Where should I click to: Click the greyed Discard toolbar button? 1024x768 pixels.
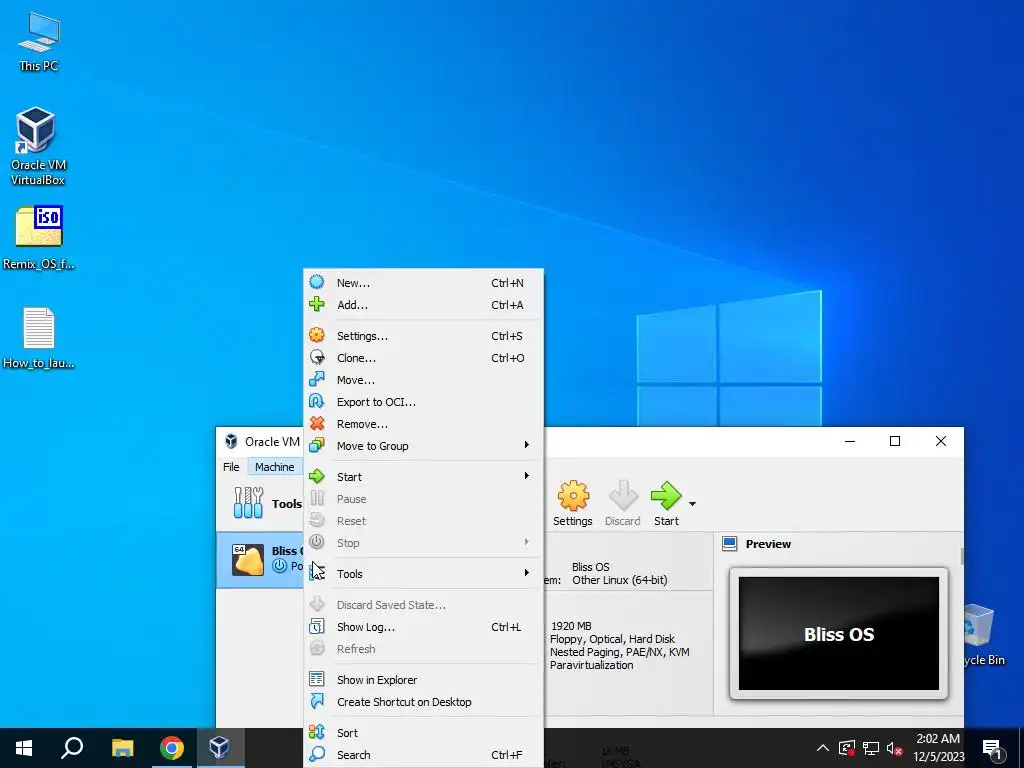(x=622, y=504)
